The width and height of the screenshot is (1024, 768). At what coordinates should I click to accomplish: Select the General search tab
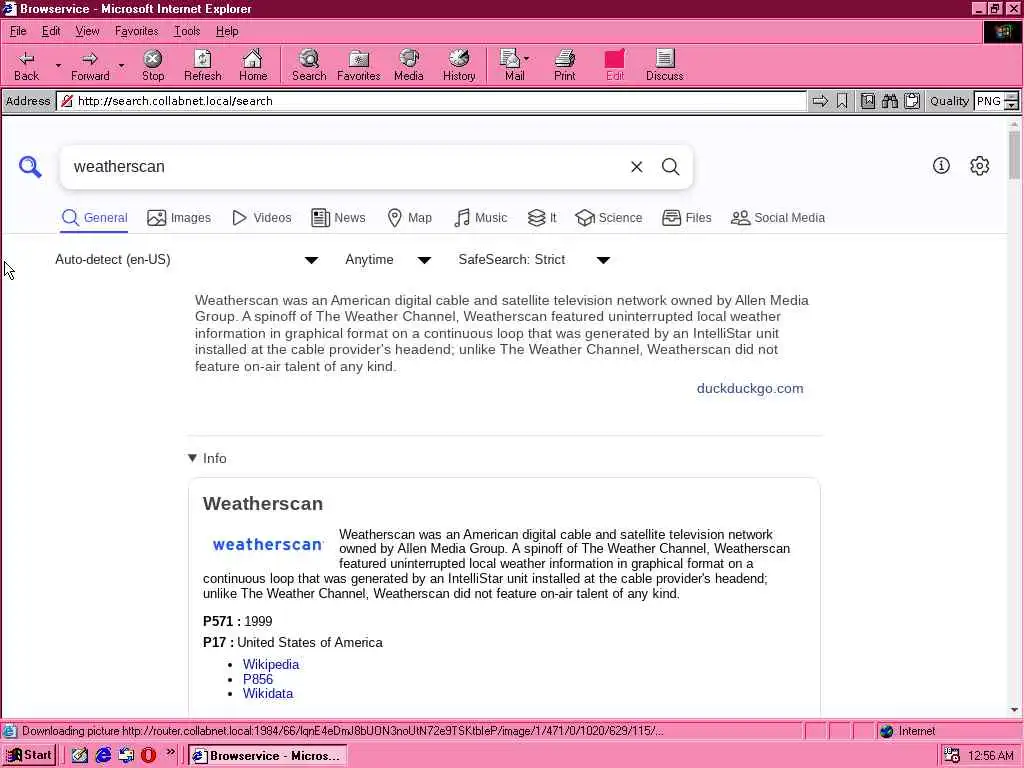[95, 217]
